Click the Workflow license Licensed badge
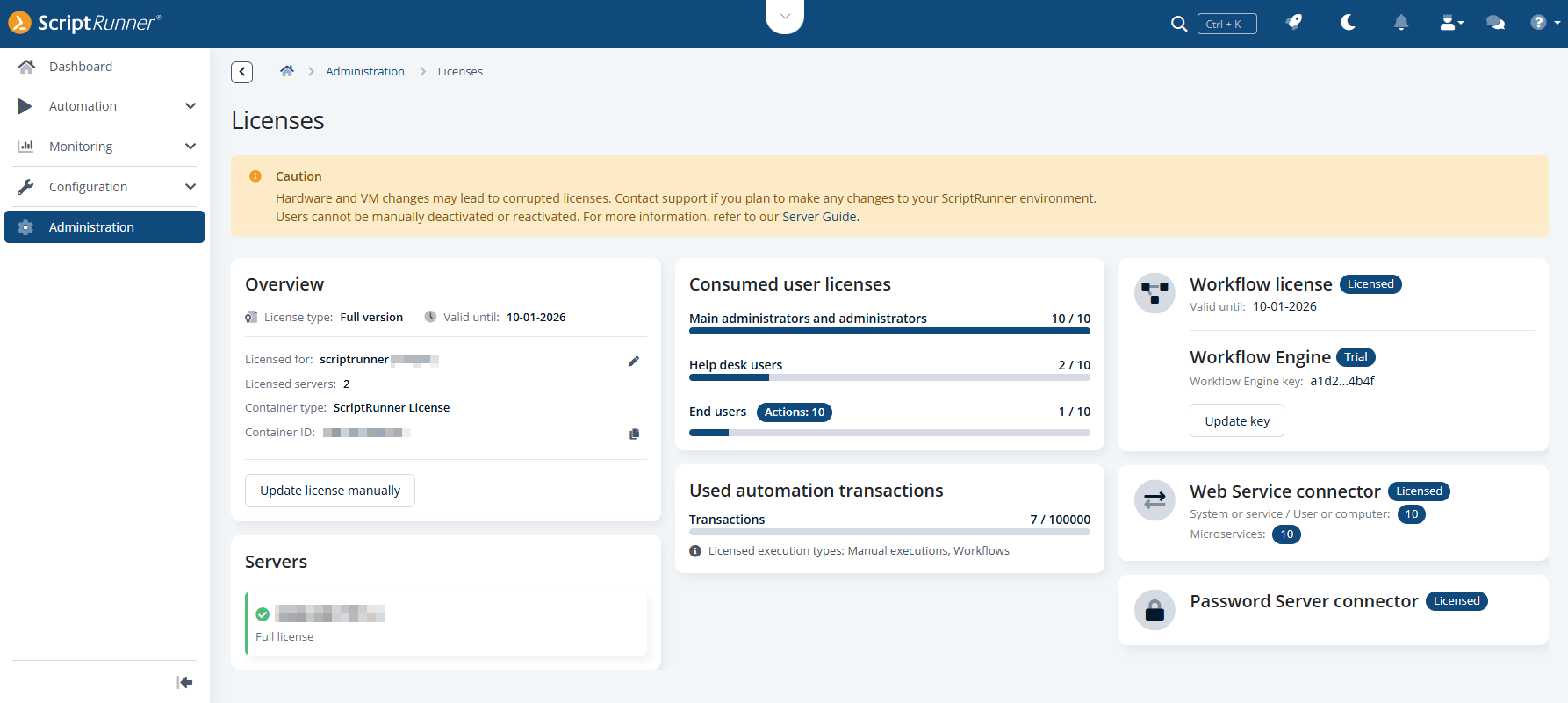Image resolution: width=1568 pixels, height=703 pixels. [1370, 284]
